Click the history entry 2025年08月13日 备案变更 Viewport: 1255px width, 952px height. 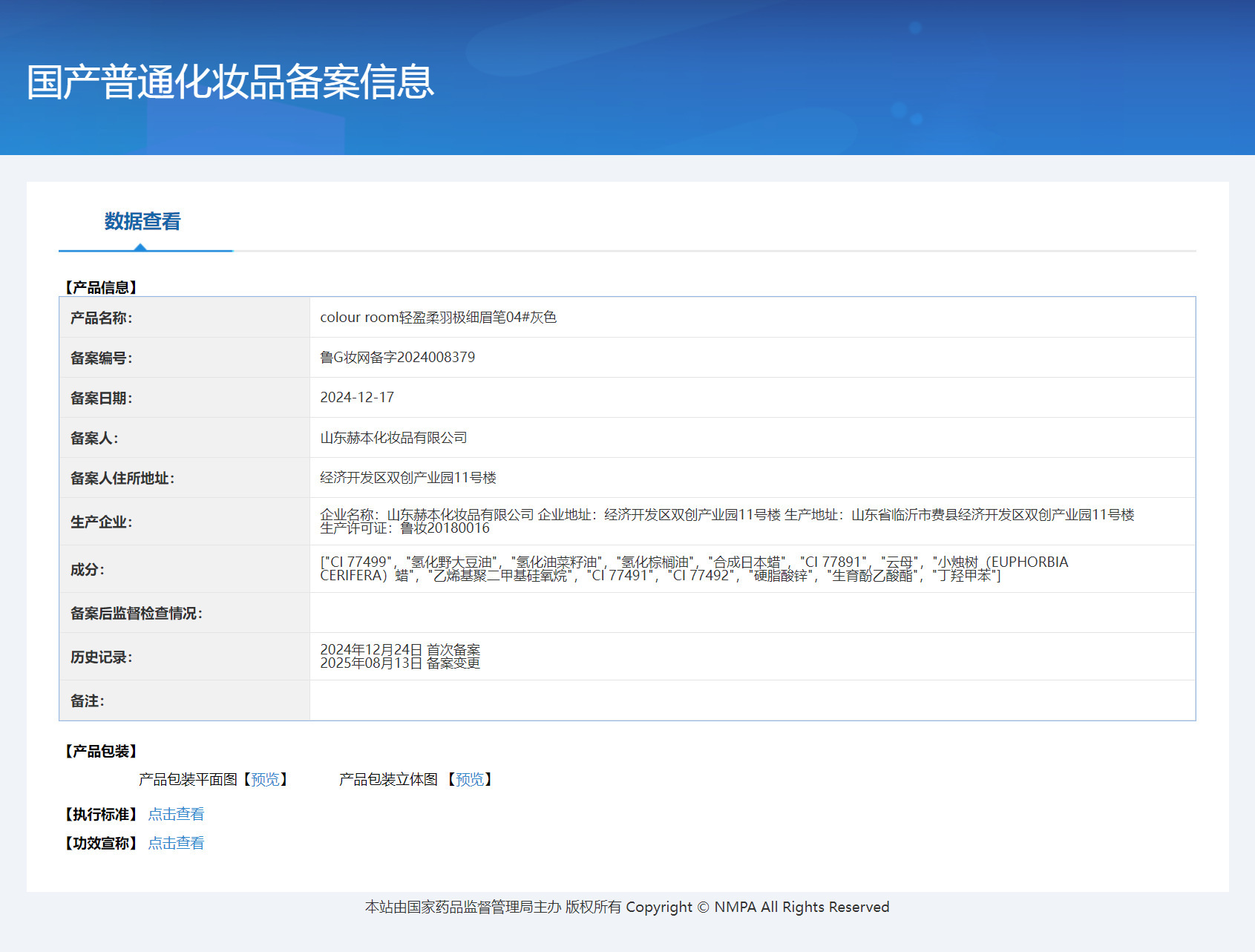tap(400, 663)
